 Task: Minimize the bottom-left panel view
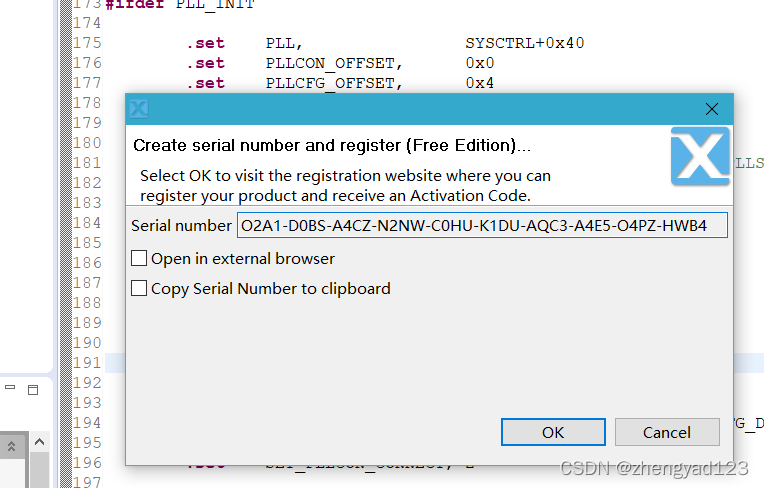(x=10, y=389)
